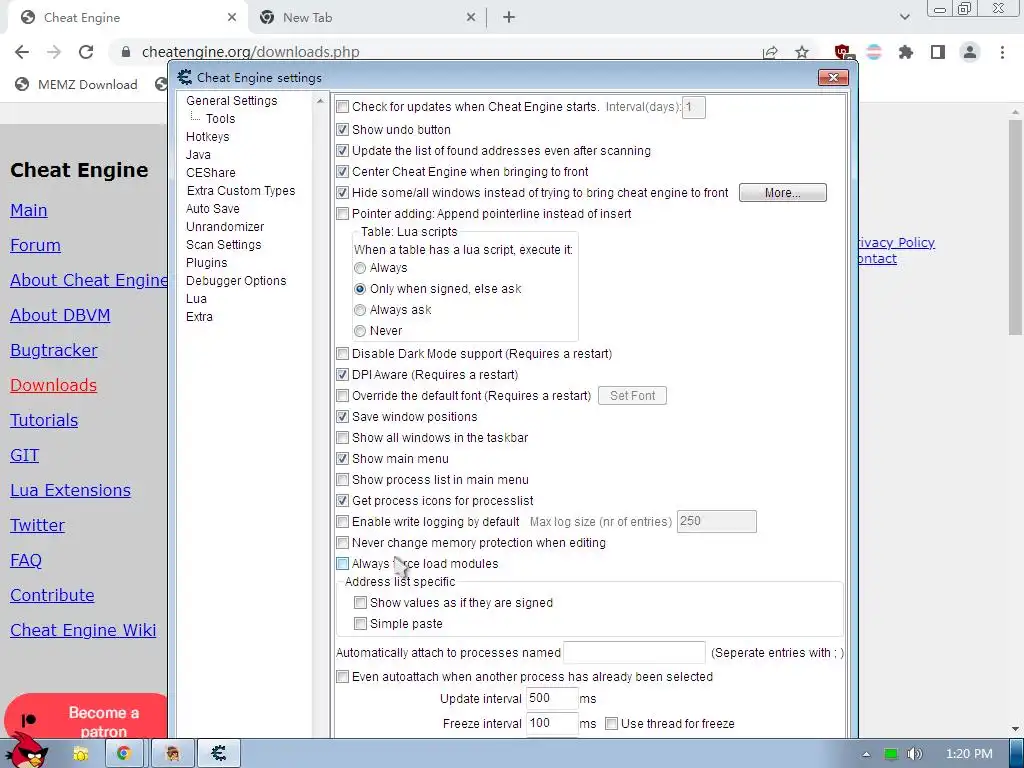Image resolution: width=1024 pixels, height=768 pixels.
Task: Open the Unrandomizer settings page
Action: (225, 227)
